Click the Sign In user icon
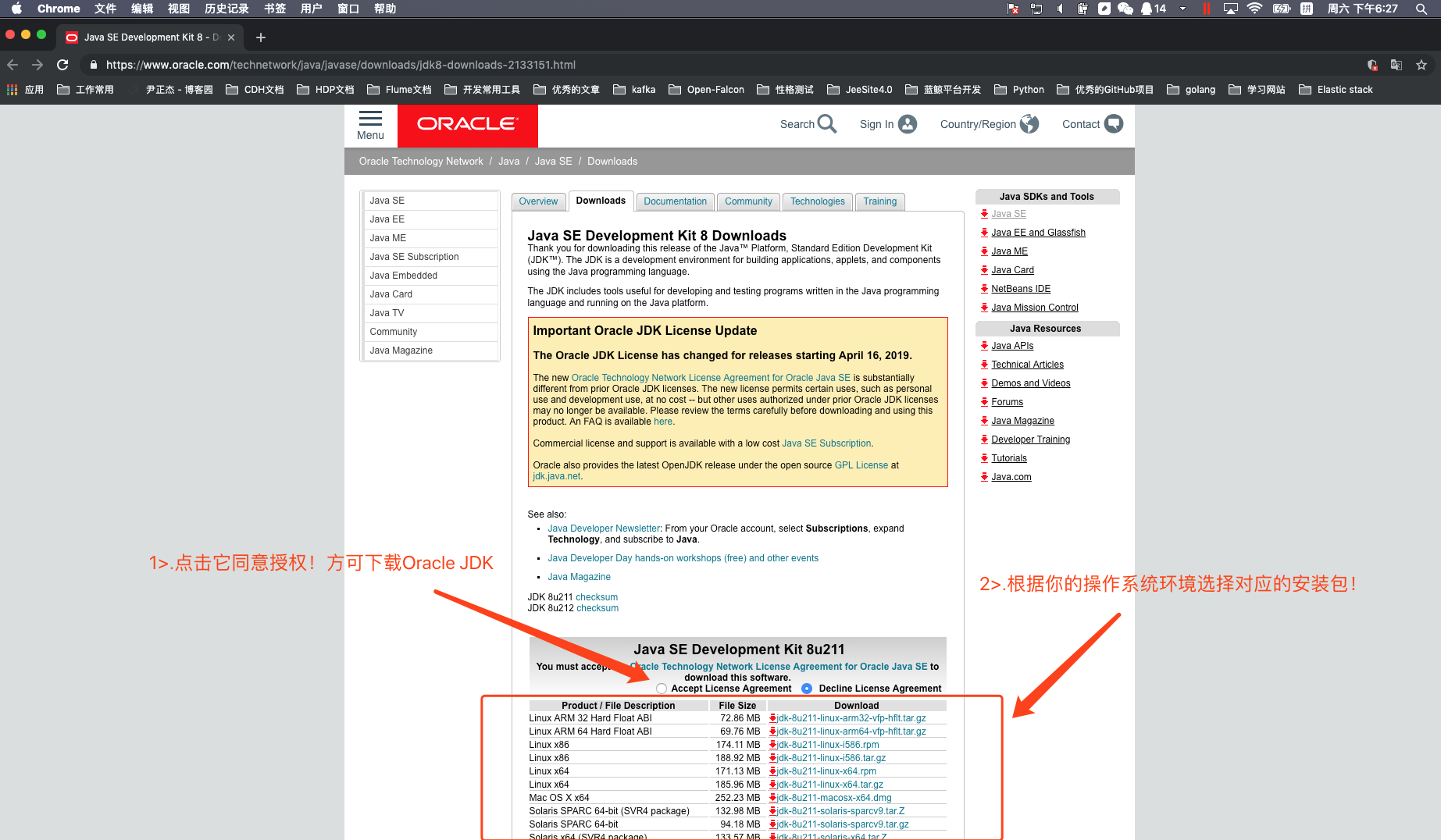1441x840 pixels. click(908, 124)
